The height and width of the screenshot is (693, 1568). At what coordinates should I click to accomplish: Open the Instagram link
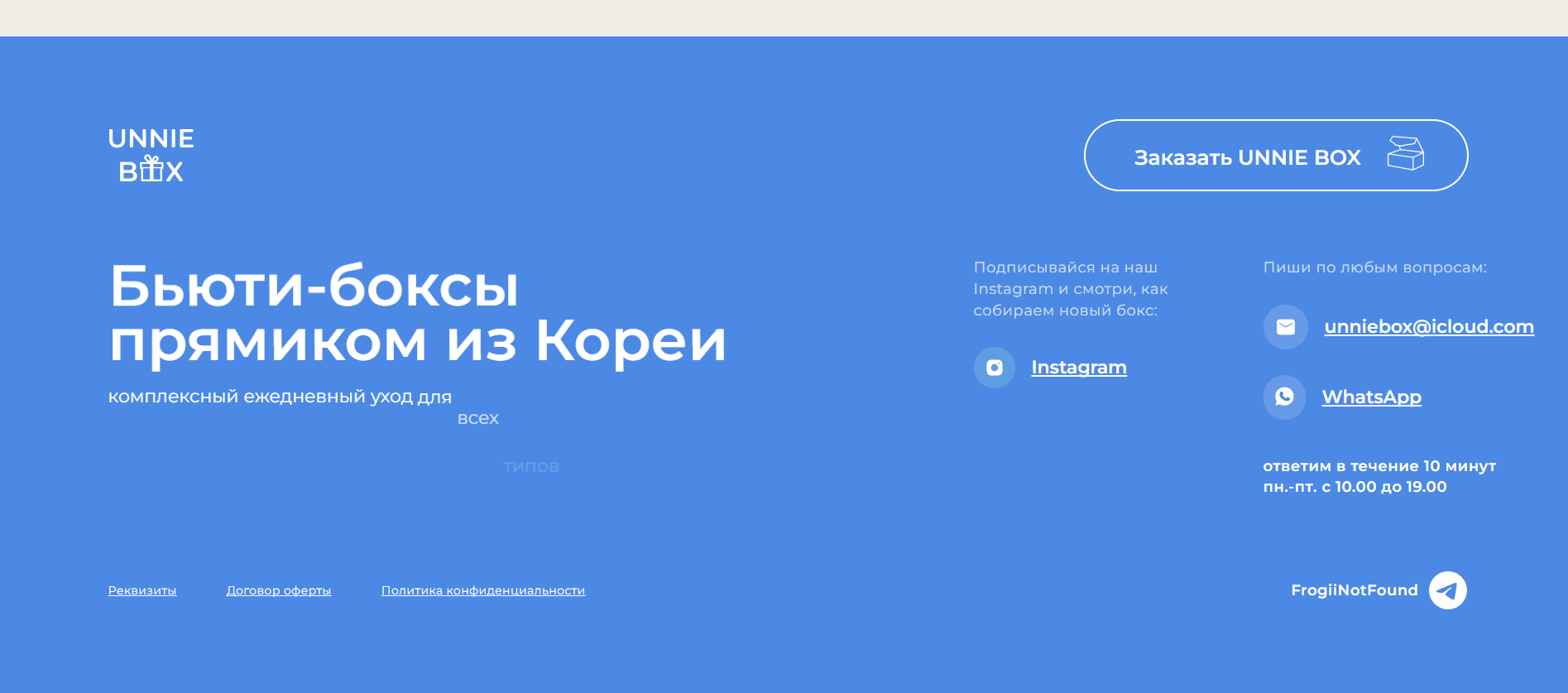point(1079,368)
